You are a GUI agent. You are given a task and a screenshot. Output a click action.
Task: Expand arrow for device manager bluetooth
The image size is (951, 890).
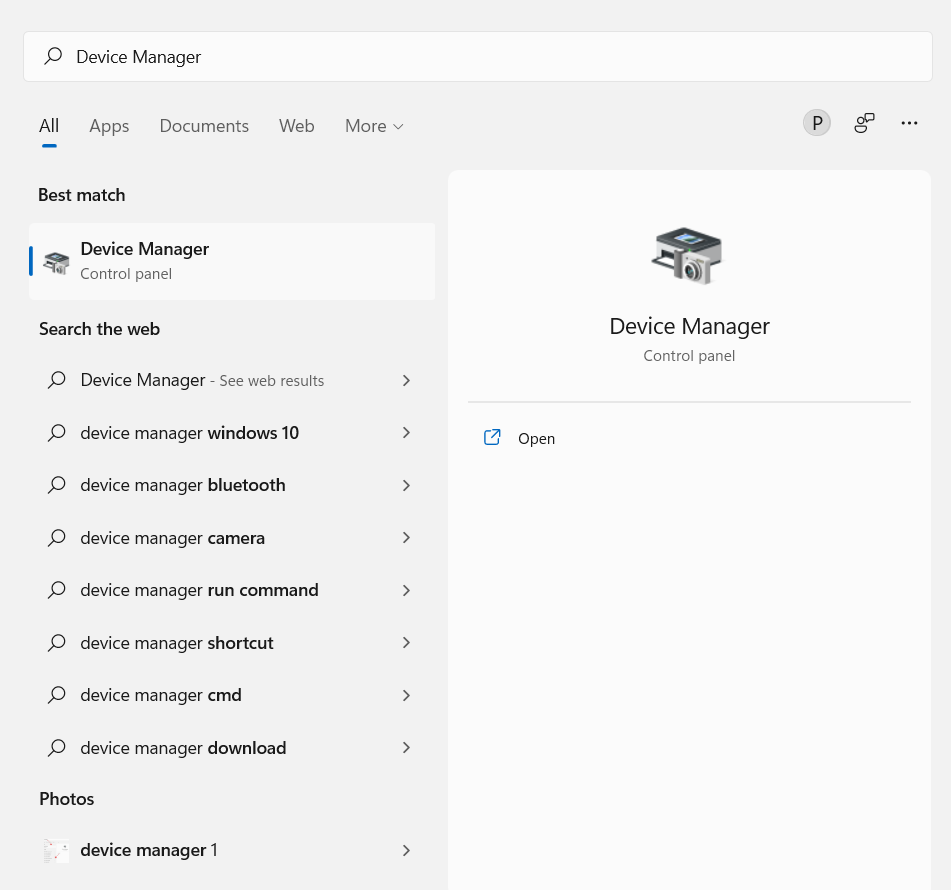point(406,485)
